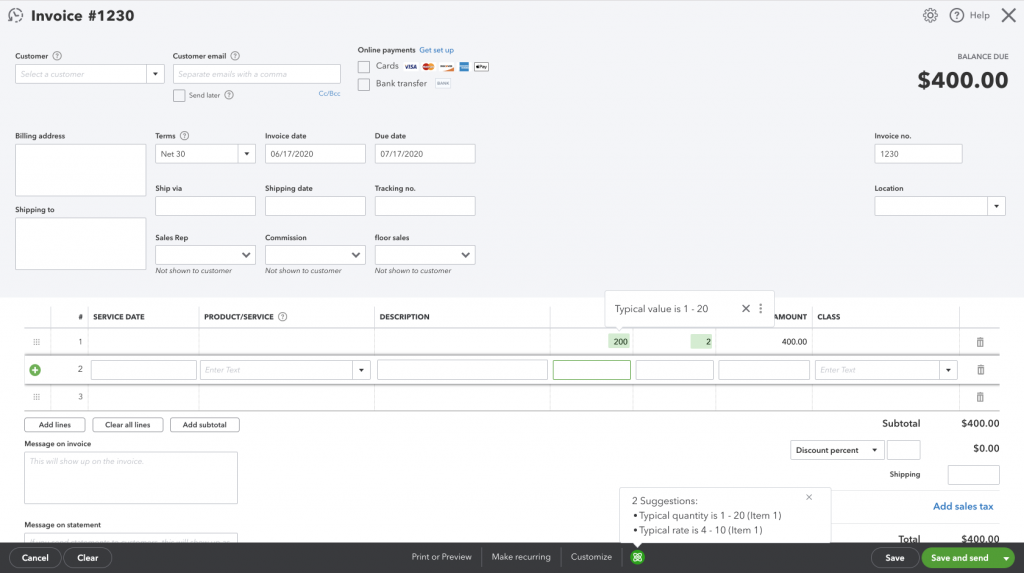This screenshot has width=1024, height=573.
Task: Click the Clear button
Action: tap(88, 558)
